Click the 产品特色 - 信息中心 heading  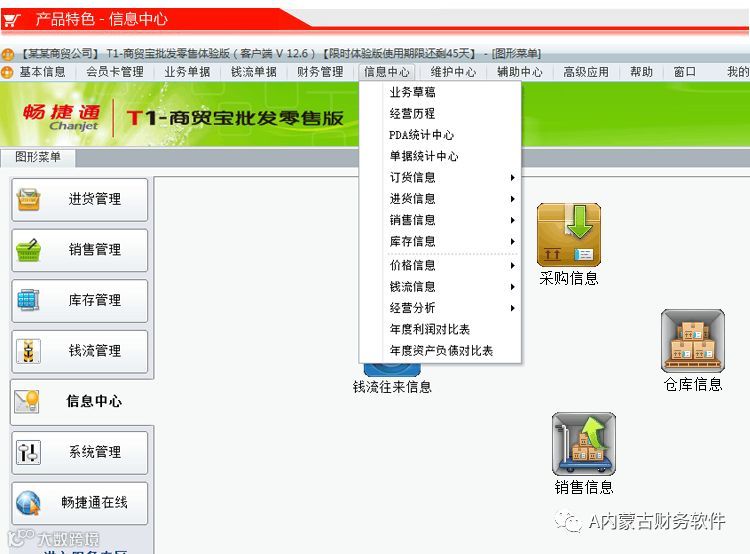click(x=101, y=19)
